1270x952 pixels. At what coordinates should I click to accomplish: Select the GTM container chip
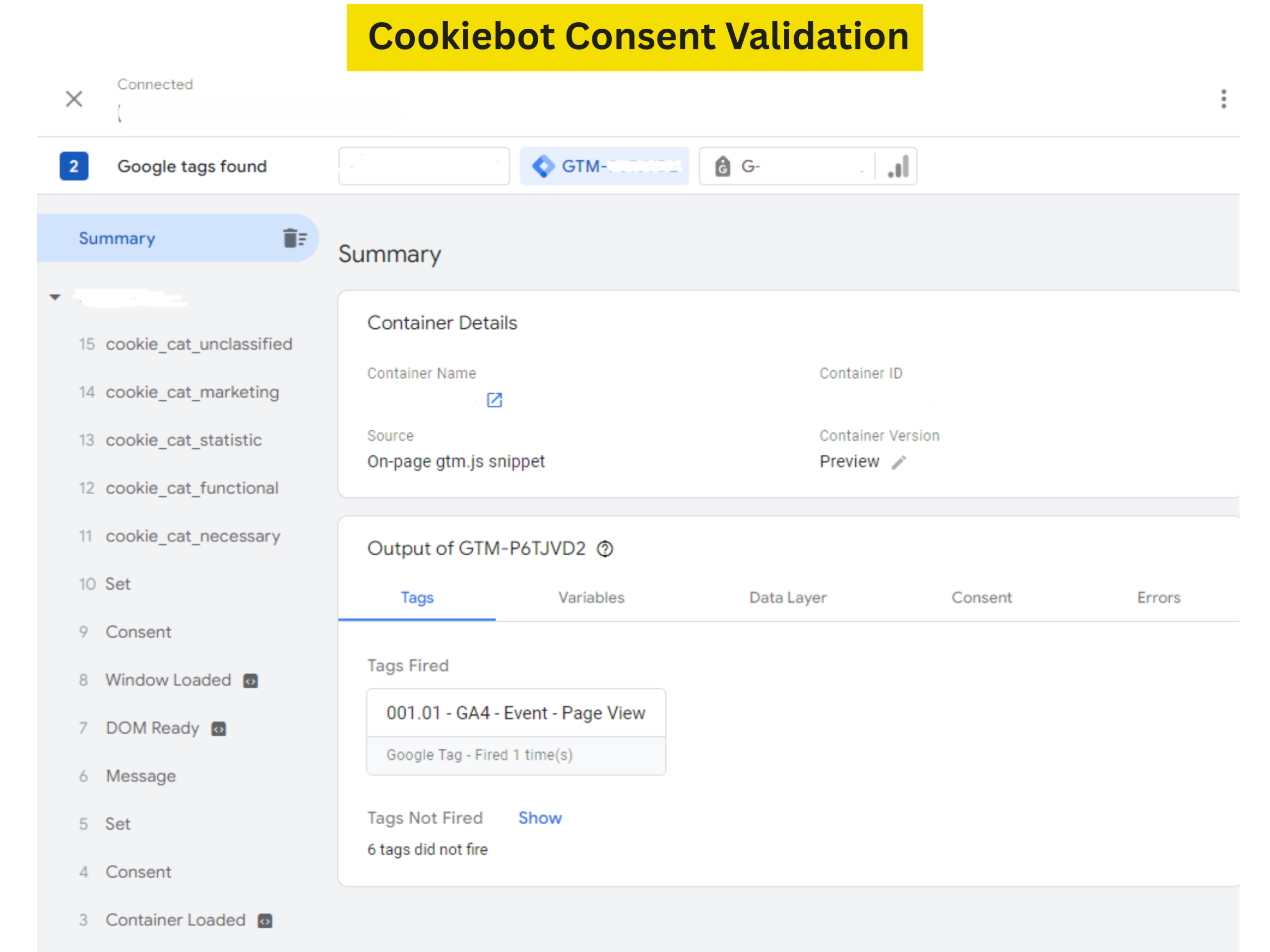coord(604,167)
